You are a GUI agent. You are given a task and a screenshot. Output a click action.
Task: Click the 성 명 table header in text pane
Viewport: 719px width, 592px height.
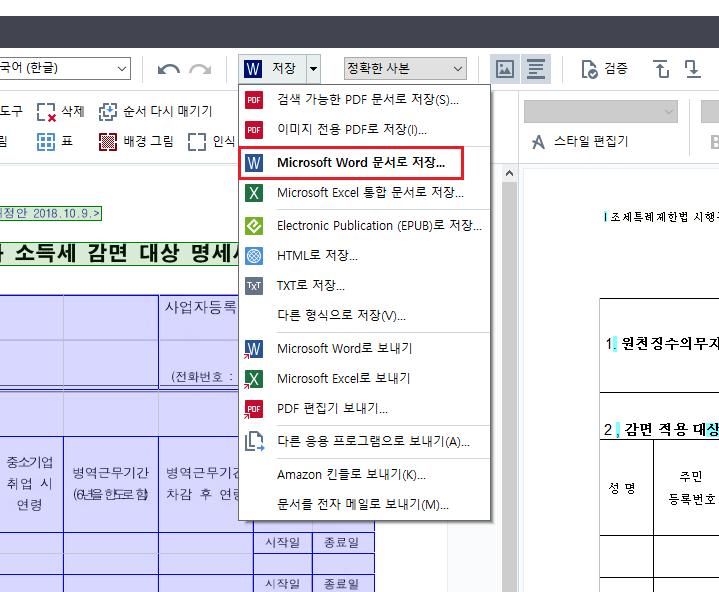626,487
